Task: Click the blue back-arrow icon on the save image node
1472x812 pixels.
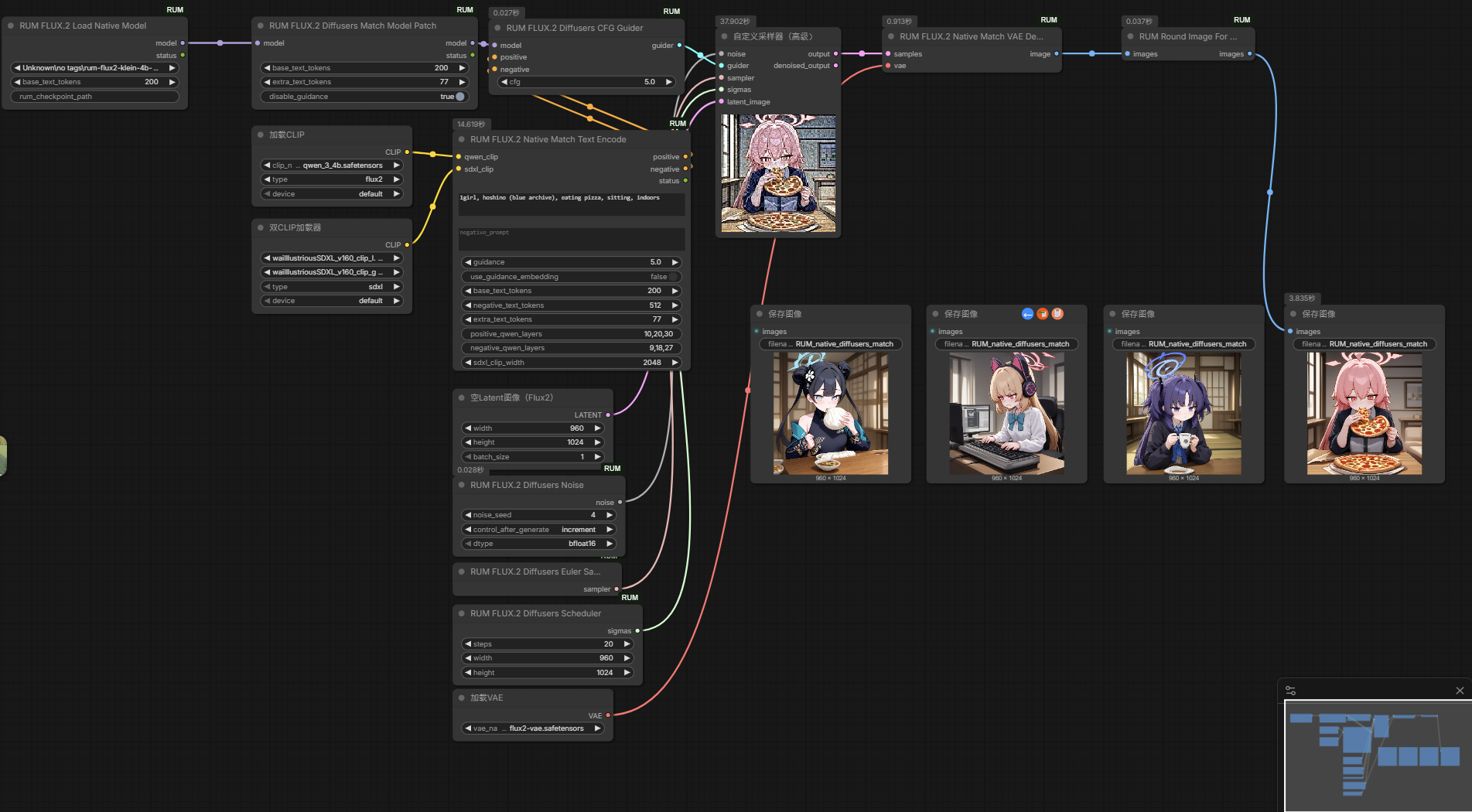Action: pos(1027,313)
